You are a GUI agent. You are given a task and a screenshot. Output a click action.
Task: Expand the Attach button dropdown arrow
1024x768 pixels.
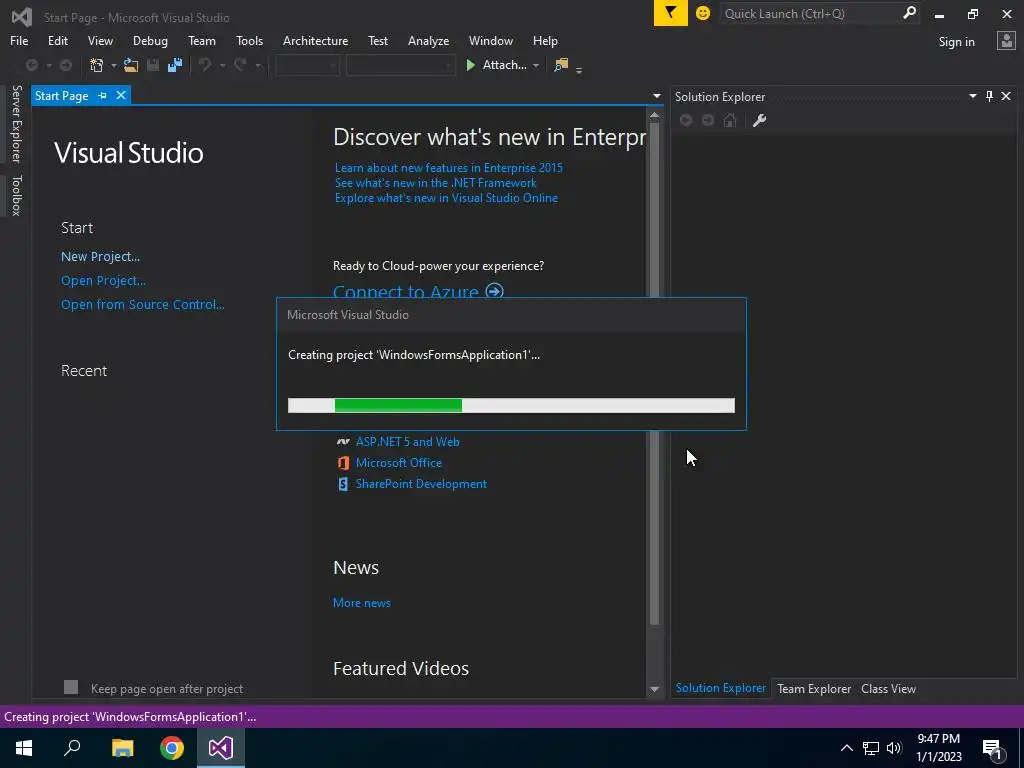tap(536, 65)
